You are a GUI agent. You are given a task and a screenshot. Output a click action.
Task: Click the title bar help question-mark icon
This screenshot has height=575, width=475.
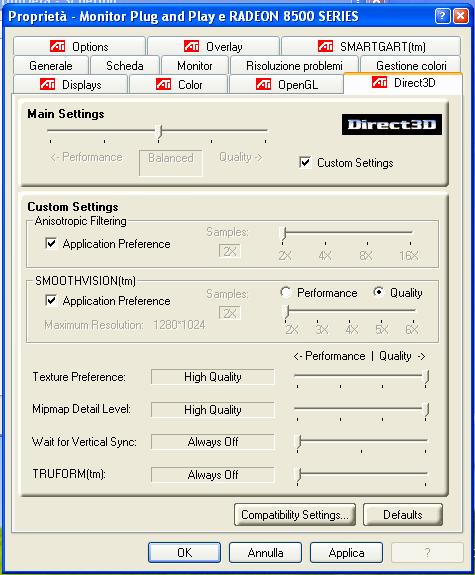(442, 16)
